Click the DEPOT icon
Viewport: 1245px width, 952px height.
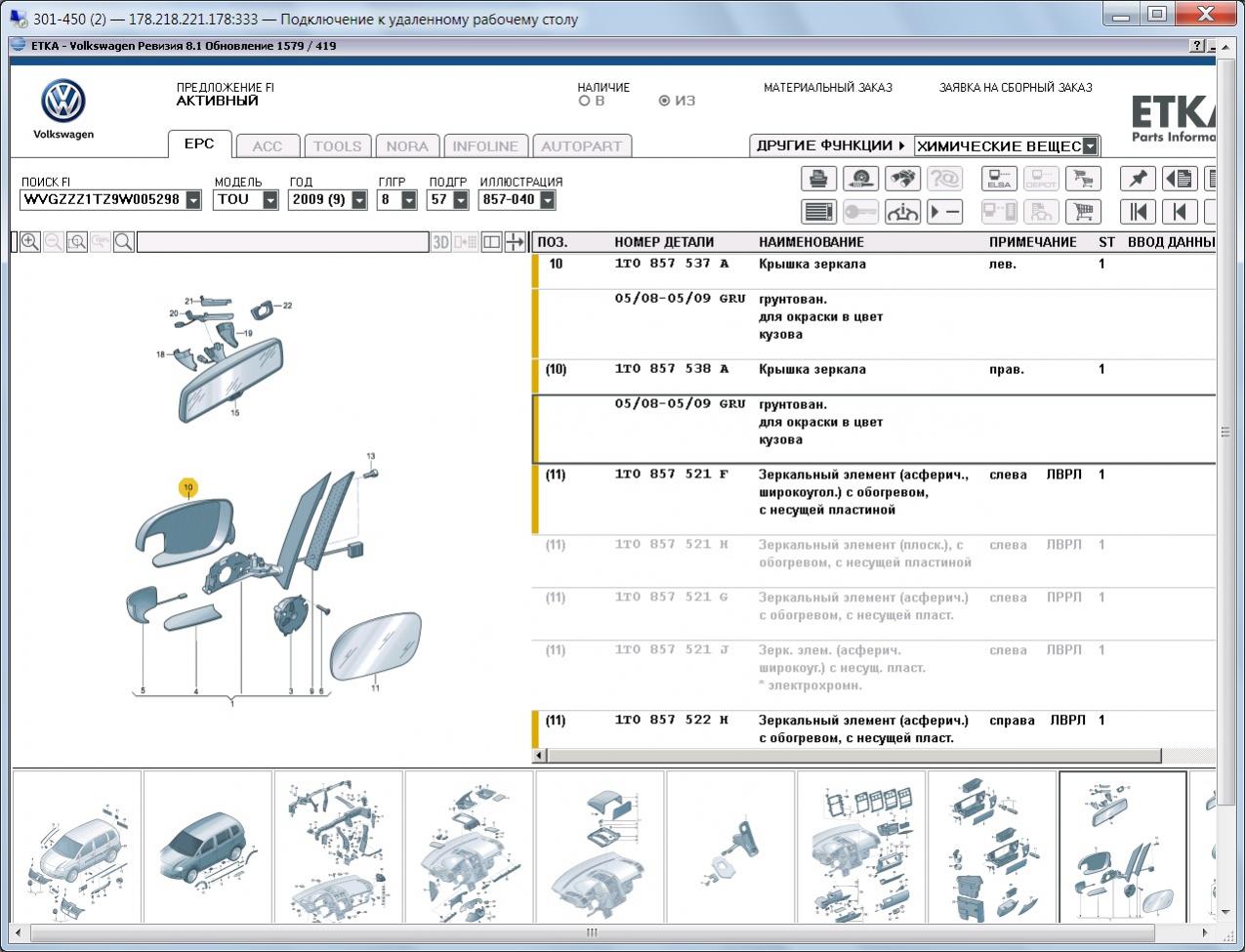point(1041,179)
